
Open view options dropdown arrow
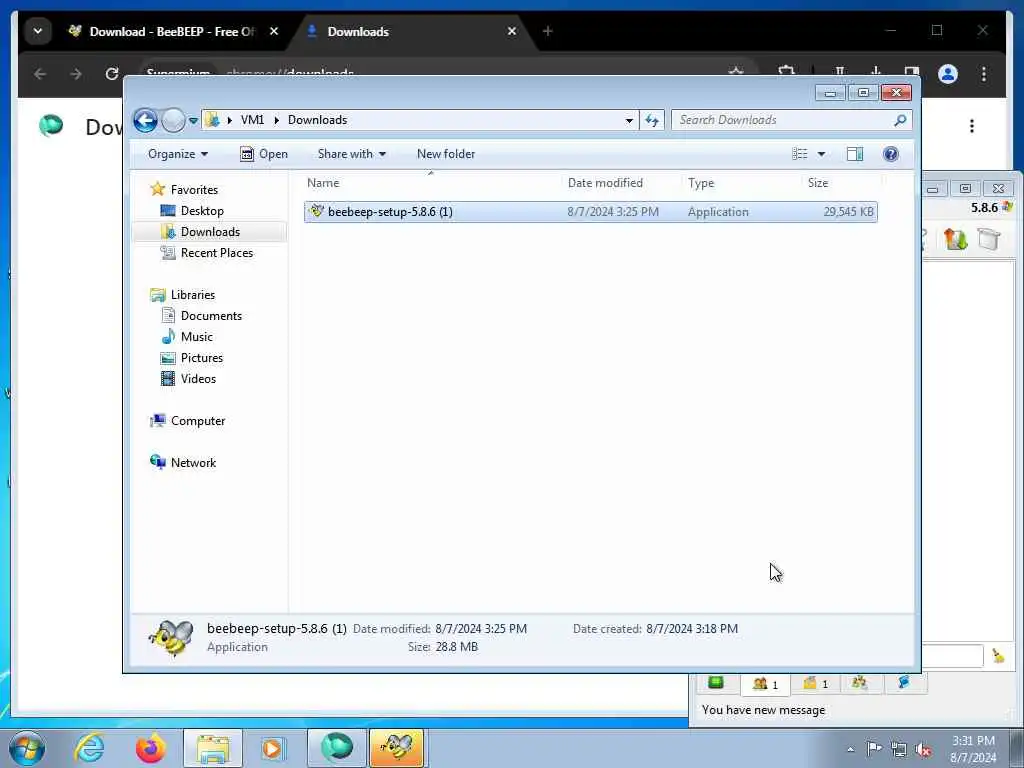click(822, 154)
